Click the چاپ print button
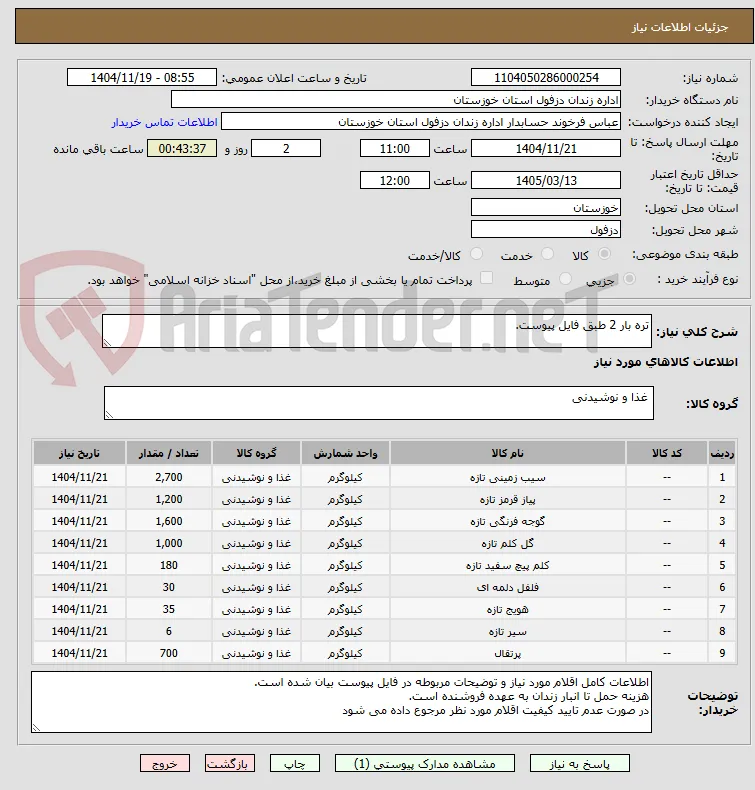755x790 pixels. [295, 763]
